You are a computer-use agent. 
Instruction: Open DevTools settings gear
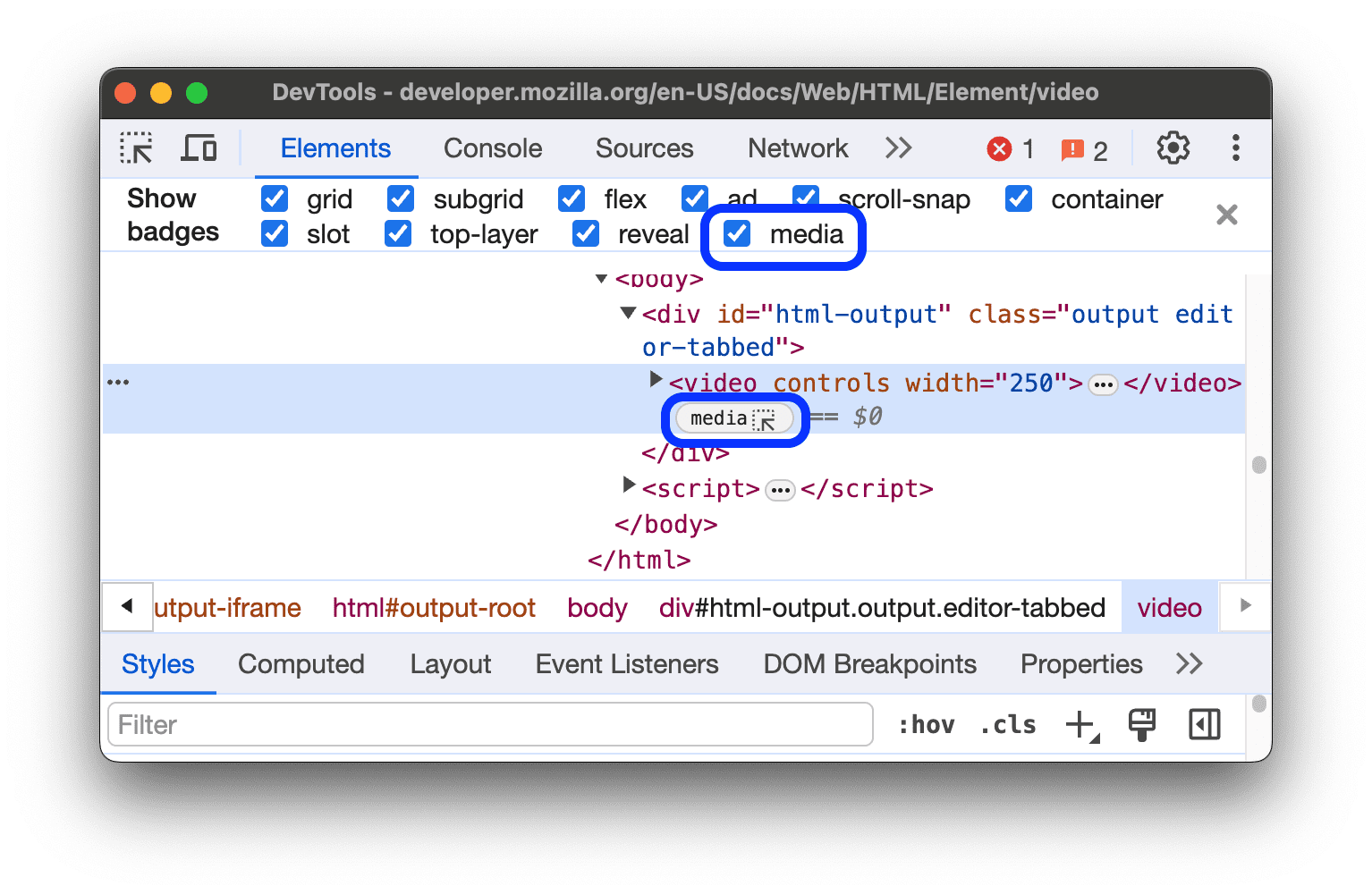click(x=1173, y=148)
